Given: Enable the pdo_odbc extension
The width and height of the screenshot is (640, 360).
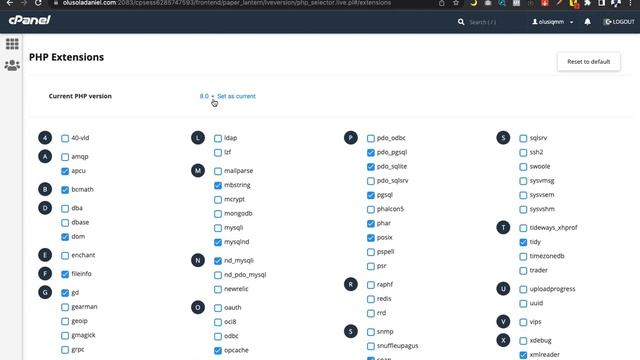Looking at the screenshot, I should pyautogui.click(x=371, y=138).
